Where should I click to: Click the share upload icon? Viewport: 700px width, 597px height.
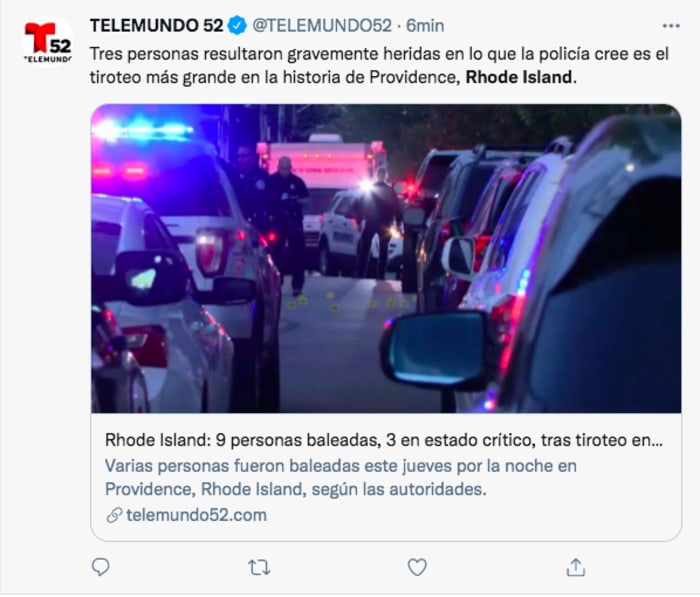575,567
